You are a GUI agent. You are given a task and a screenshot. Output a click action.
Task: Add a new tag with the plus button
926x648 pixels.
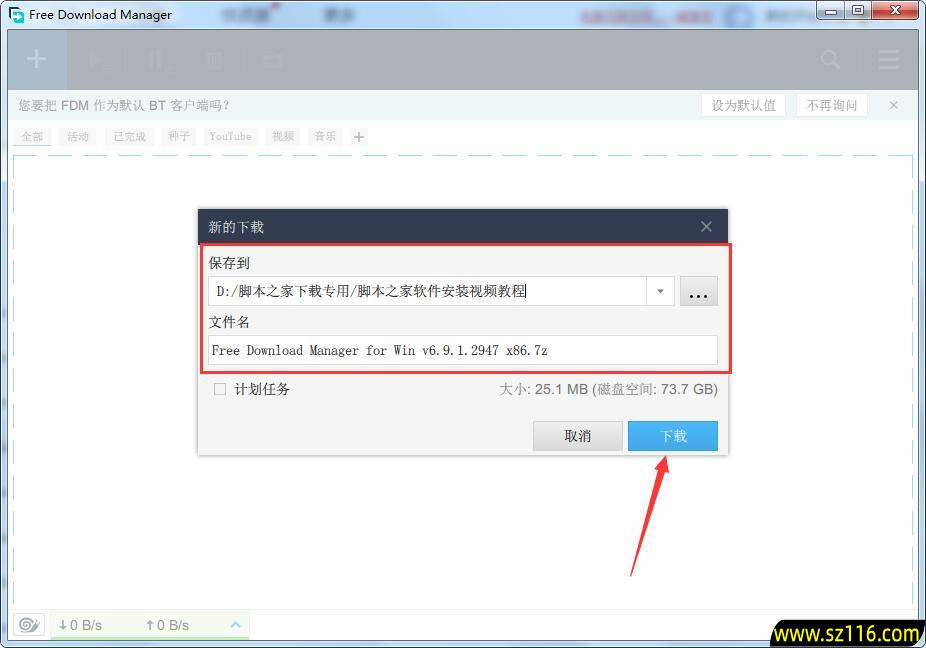pos(359,137)
